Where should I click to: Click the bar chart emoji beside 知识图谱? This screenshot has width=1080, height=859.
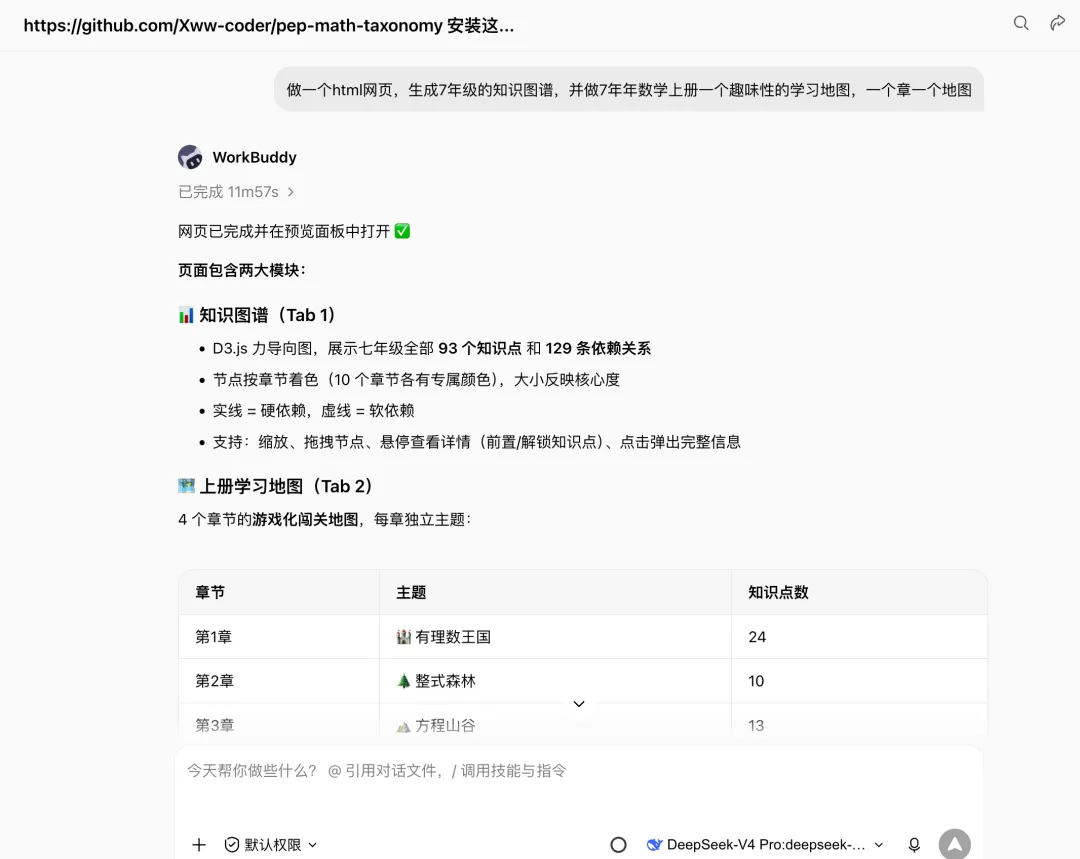[186, 315]
